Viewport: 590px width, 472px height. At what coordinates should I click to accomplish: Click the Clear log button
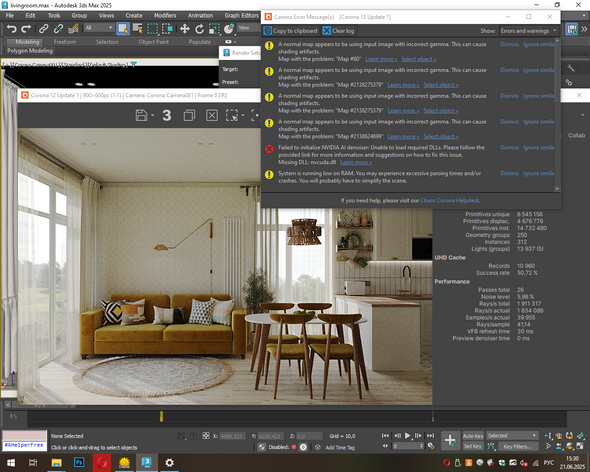coord(338,31)
